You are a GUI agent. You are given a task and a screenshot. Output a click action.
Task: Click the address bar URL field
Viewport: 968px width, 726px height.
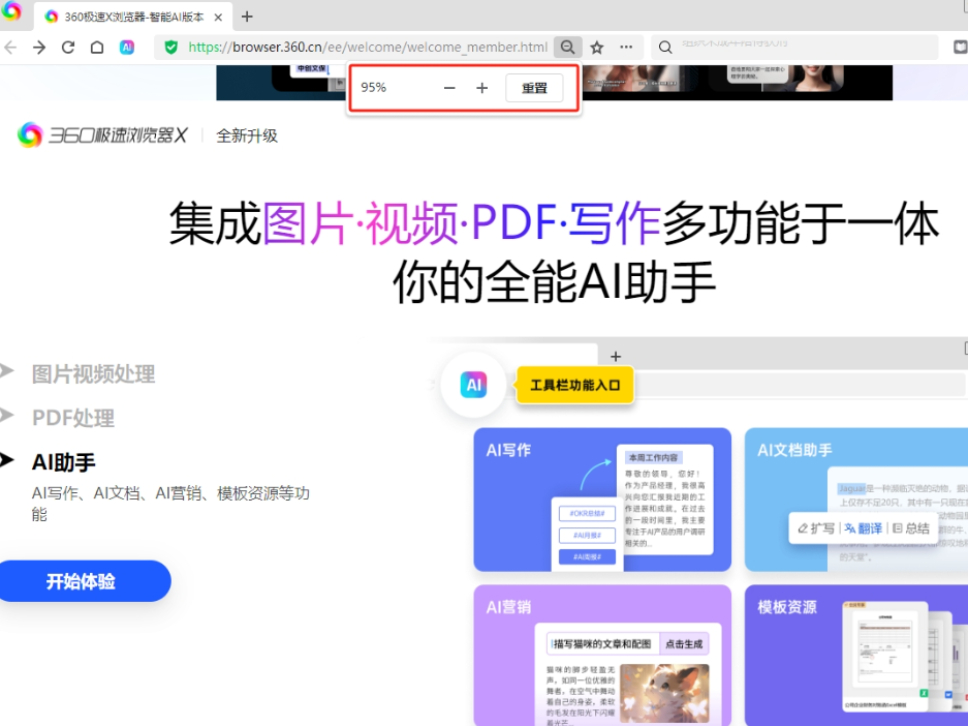click(368, 47)
